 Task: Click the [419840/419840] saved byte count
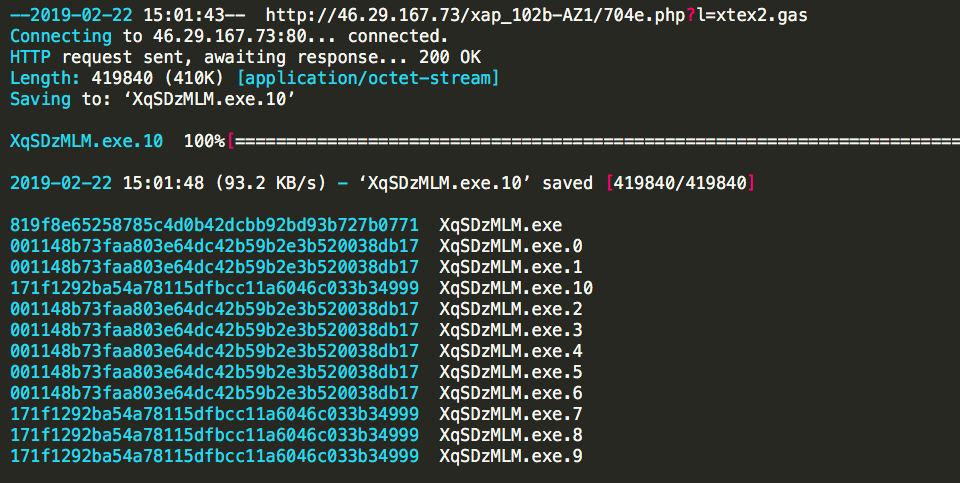pos(681,183)
